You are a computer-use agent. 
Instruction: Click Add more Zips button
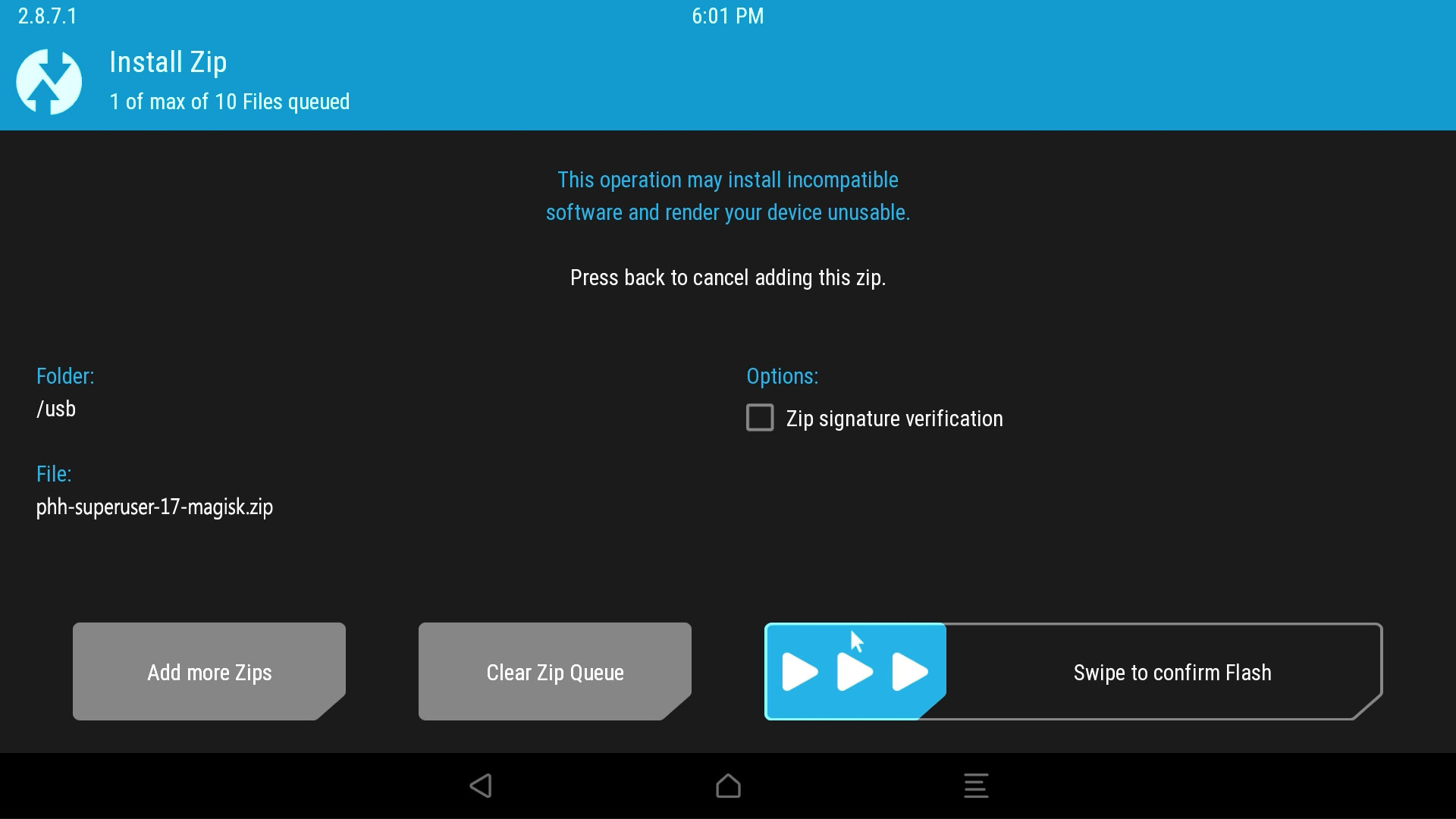coord(210,672)
